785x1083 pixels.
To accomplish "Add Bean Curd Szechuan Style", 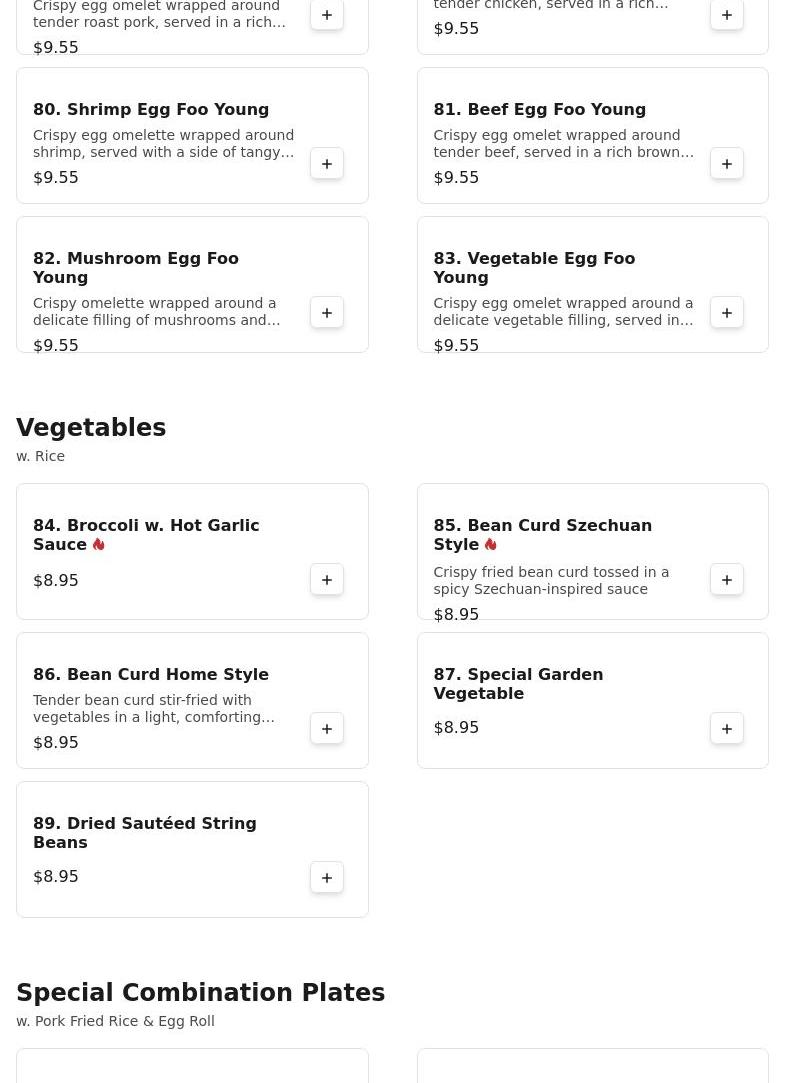I will click(x=727, y=580).
